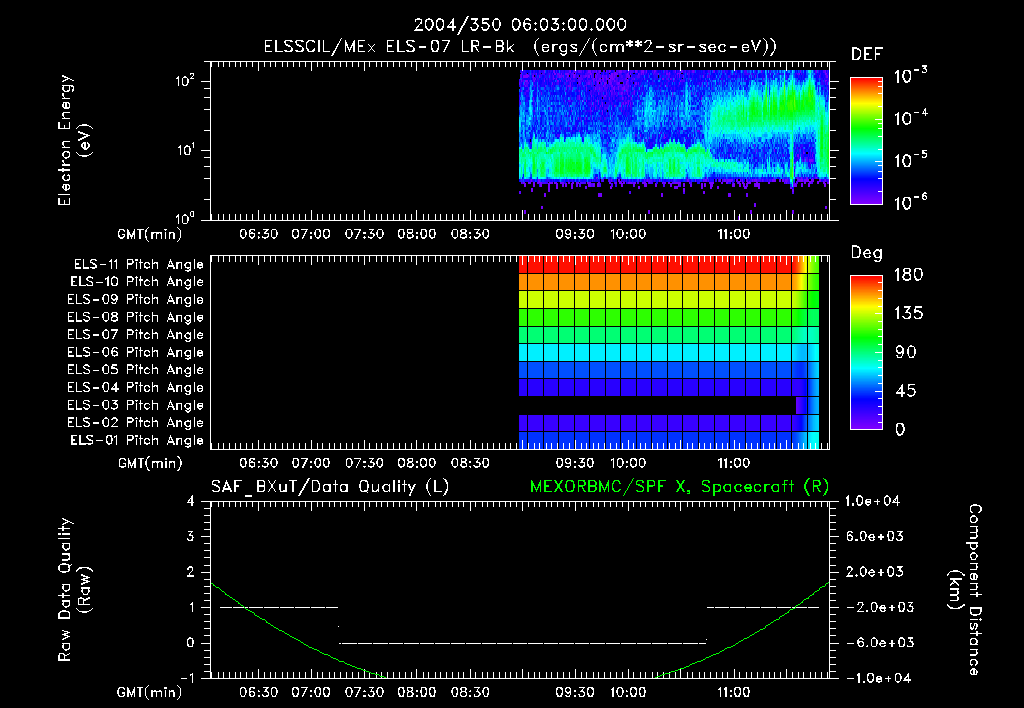The height and width of the screenshot is (708, 1024).
Task: Click the Raw Data Quality (Raw) axis label
Action: (74, 590)
